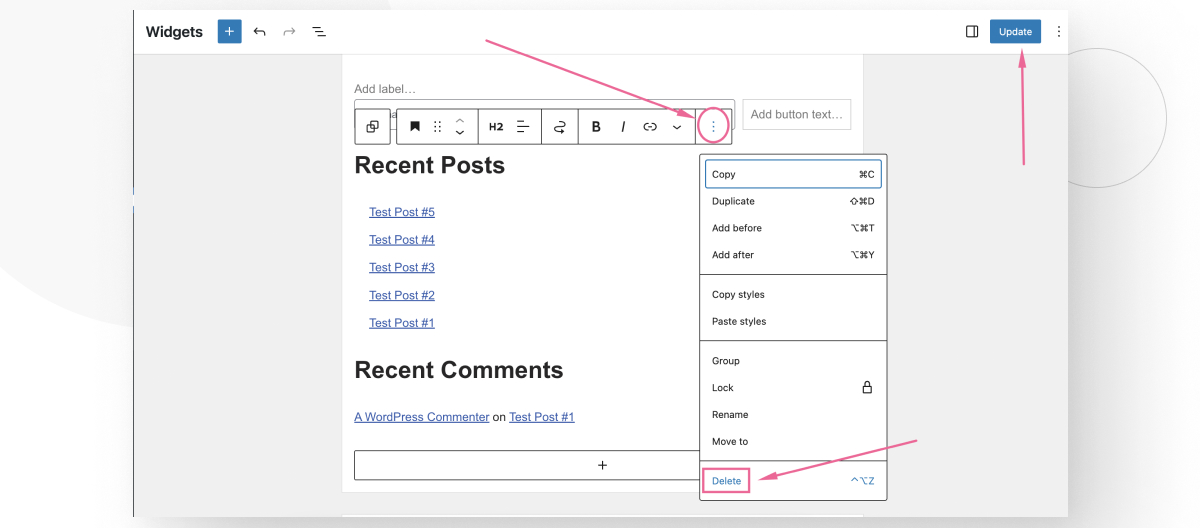Image resolution: width=1200 pixels, height=528 pixels.
Task: Select Add after menu item
Action: coord(793,255)
